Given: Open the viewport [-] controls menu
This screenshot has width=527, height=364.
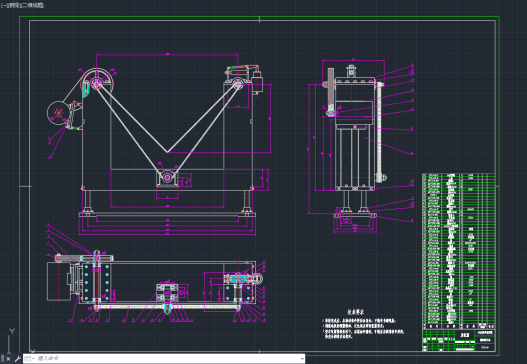Looking at the screenshot, I should pyautogui.click(x=2, y=5).
